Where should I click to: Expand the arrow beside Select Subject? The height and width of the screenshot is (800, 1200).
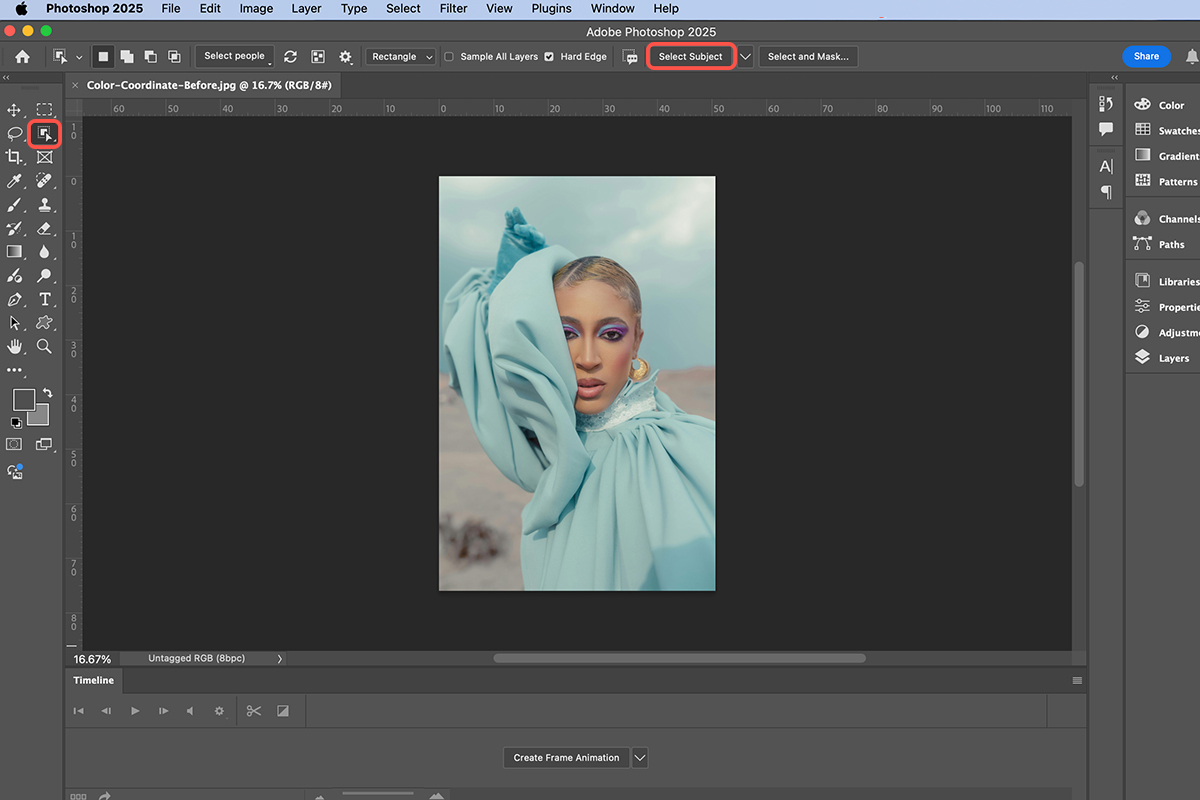(x=745, y=57)
